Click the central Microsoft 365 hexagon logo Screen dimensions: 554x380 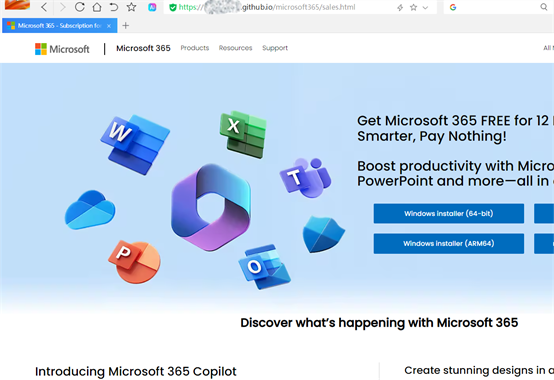[211, 208]
